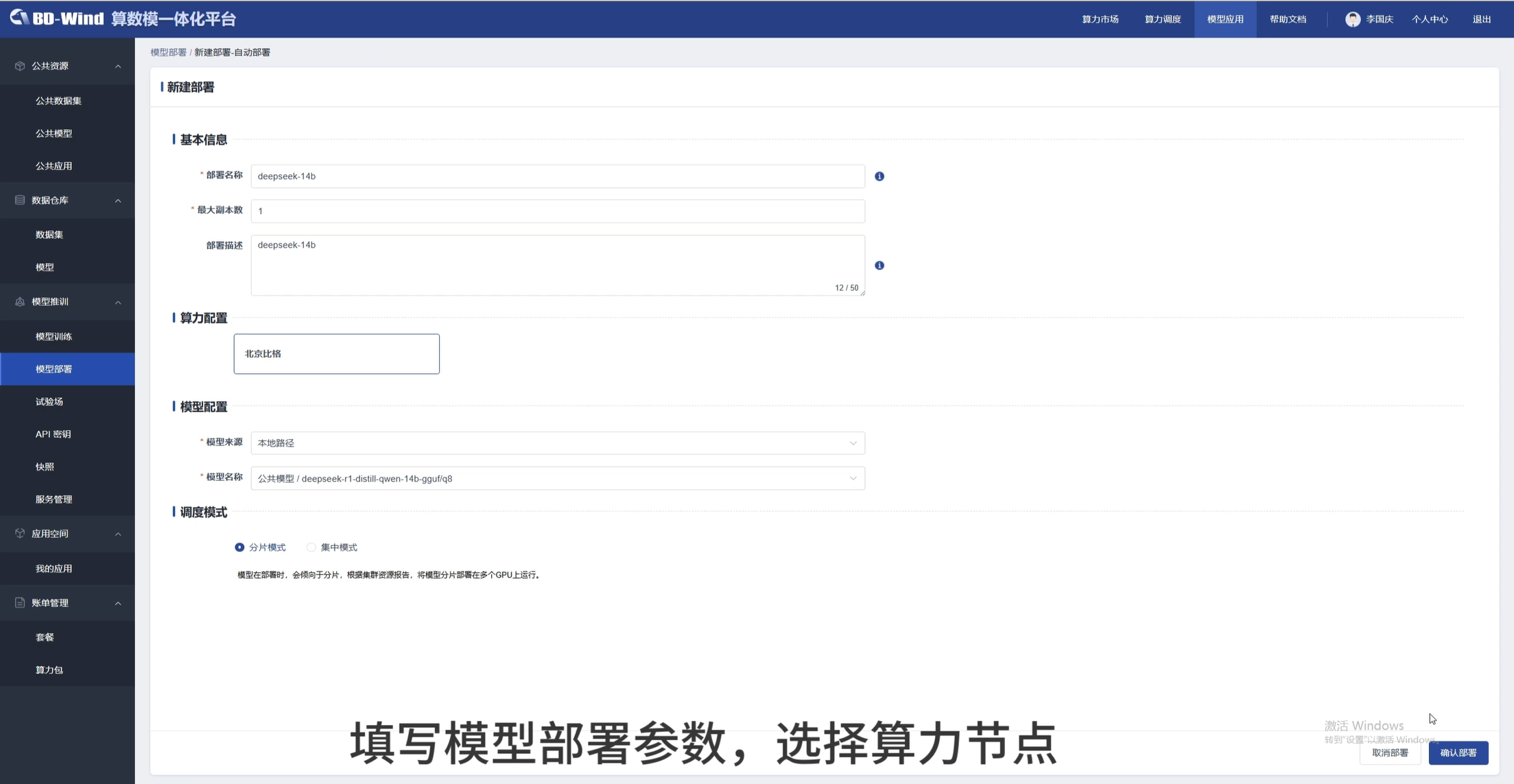The width and height of the screenshot is (1514, 784).
Task: Click the 模型推训 icon in sidebar
Action: coord(20,302)
